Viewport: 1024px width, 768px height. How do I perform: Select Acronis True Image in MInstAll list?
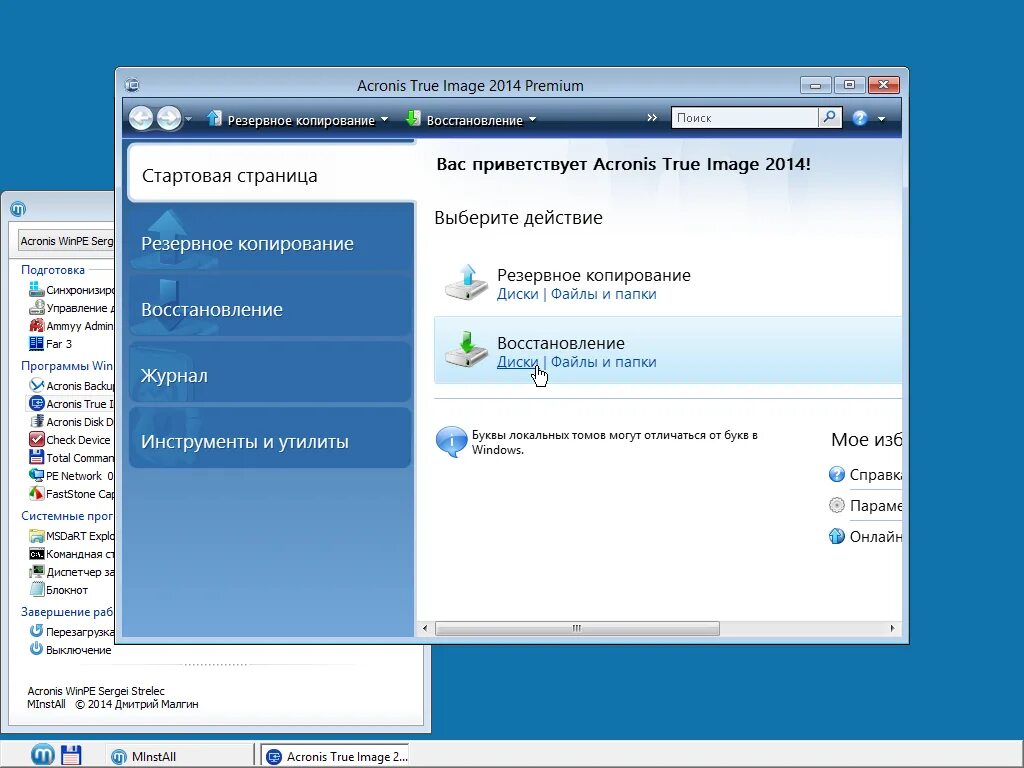pyautogui.click(x=71, y=404)
